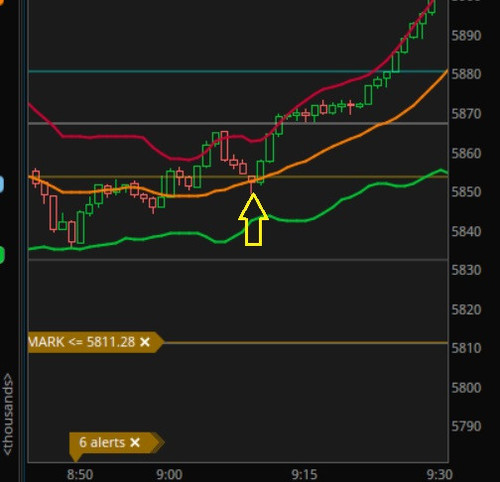The image size is (500, 482).
Task: Click the 9:15 time axis label
Action: tap(304, 474)
